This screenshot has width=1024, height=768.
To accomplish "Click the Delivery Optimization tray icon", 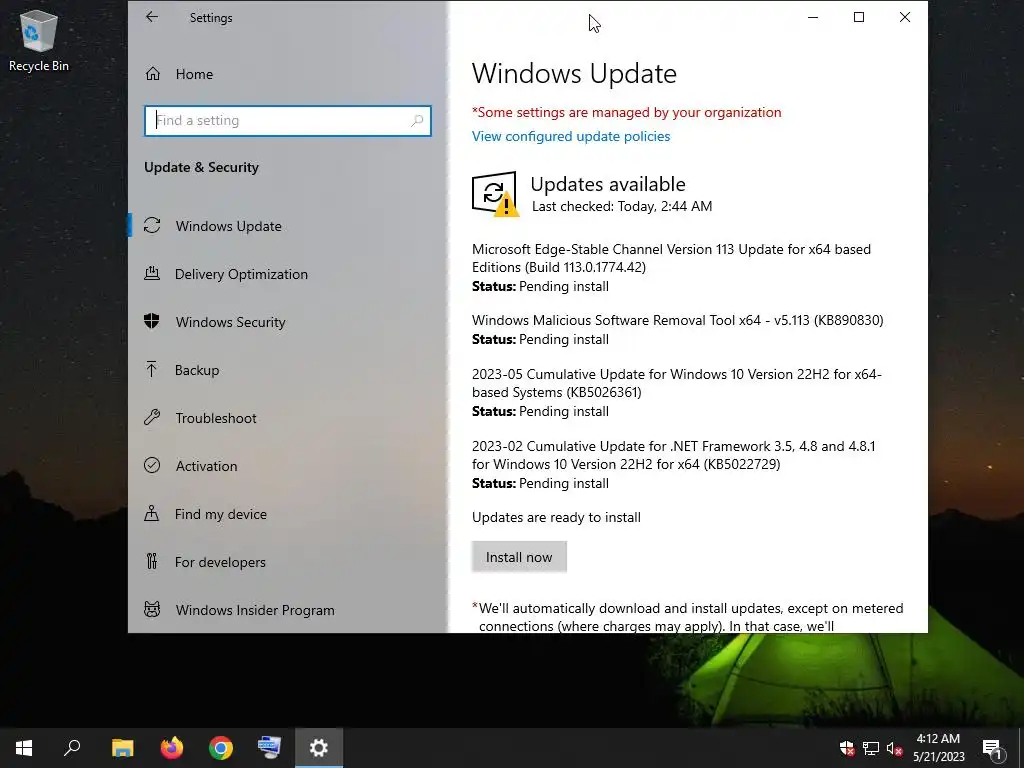I will (152, 274).
